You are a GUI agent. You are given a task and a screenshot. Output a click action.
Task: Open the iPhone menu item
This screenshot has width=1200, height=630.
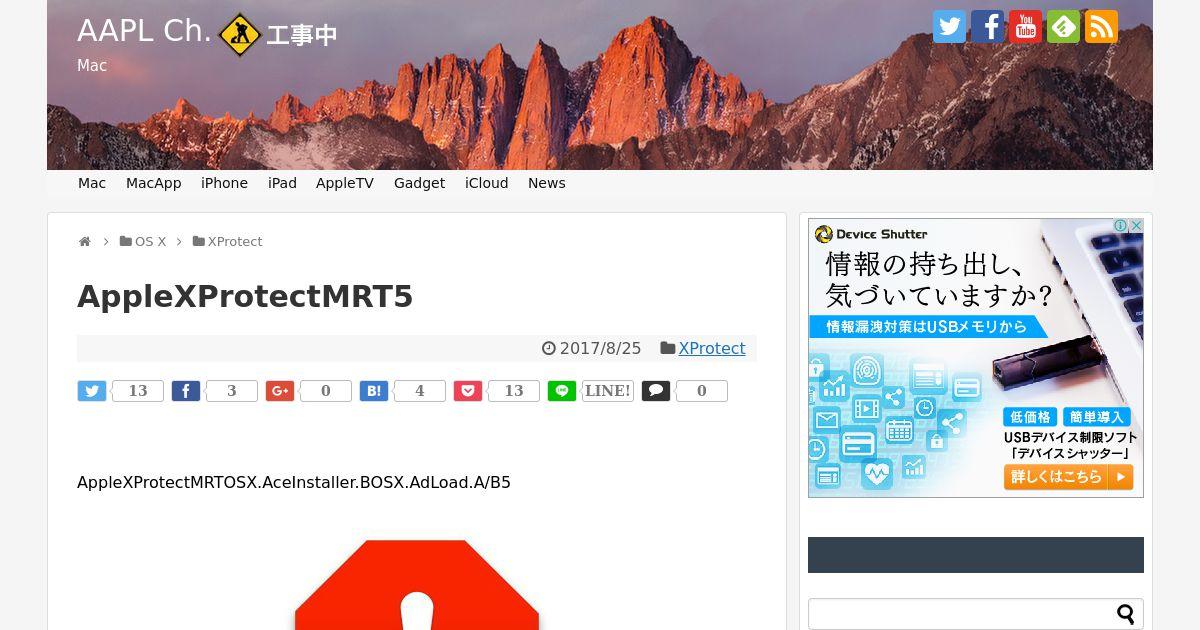pos(224,183)
